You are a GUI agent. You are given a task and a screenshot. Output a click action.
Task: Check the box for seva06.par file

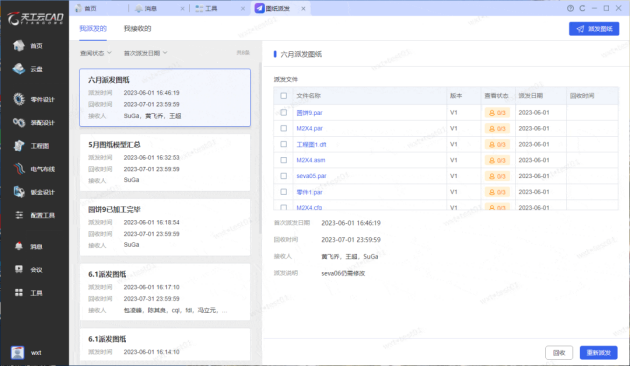[284, 176]
